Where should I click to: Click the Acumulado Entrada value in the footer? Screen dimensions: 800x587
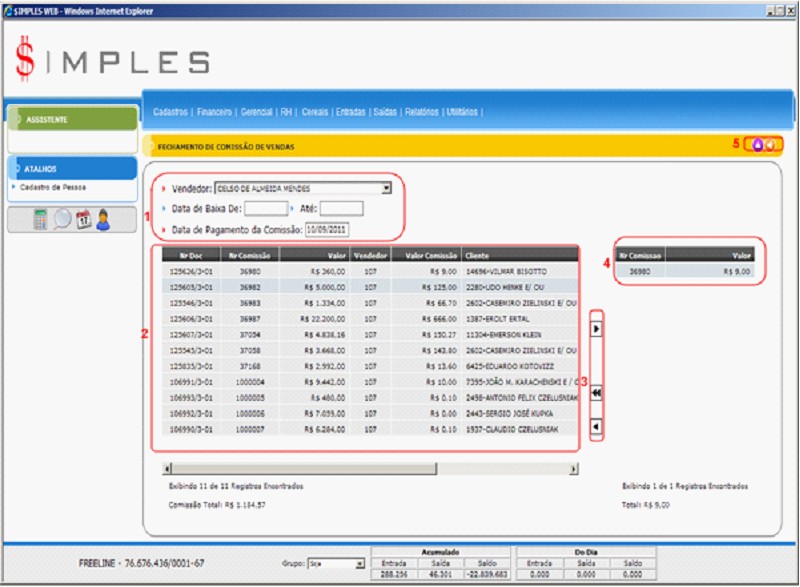(394, 574)
